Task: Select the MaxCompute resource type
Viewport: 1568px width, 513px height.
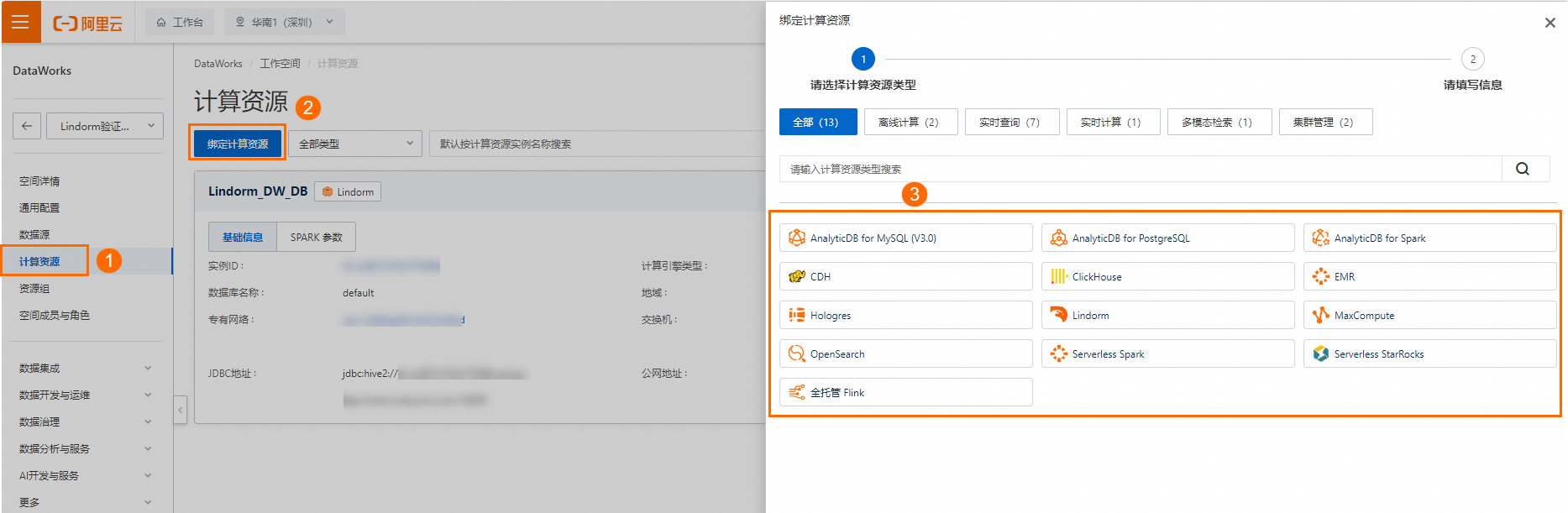Action: pos(1429,315)
